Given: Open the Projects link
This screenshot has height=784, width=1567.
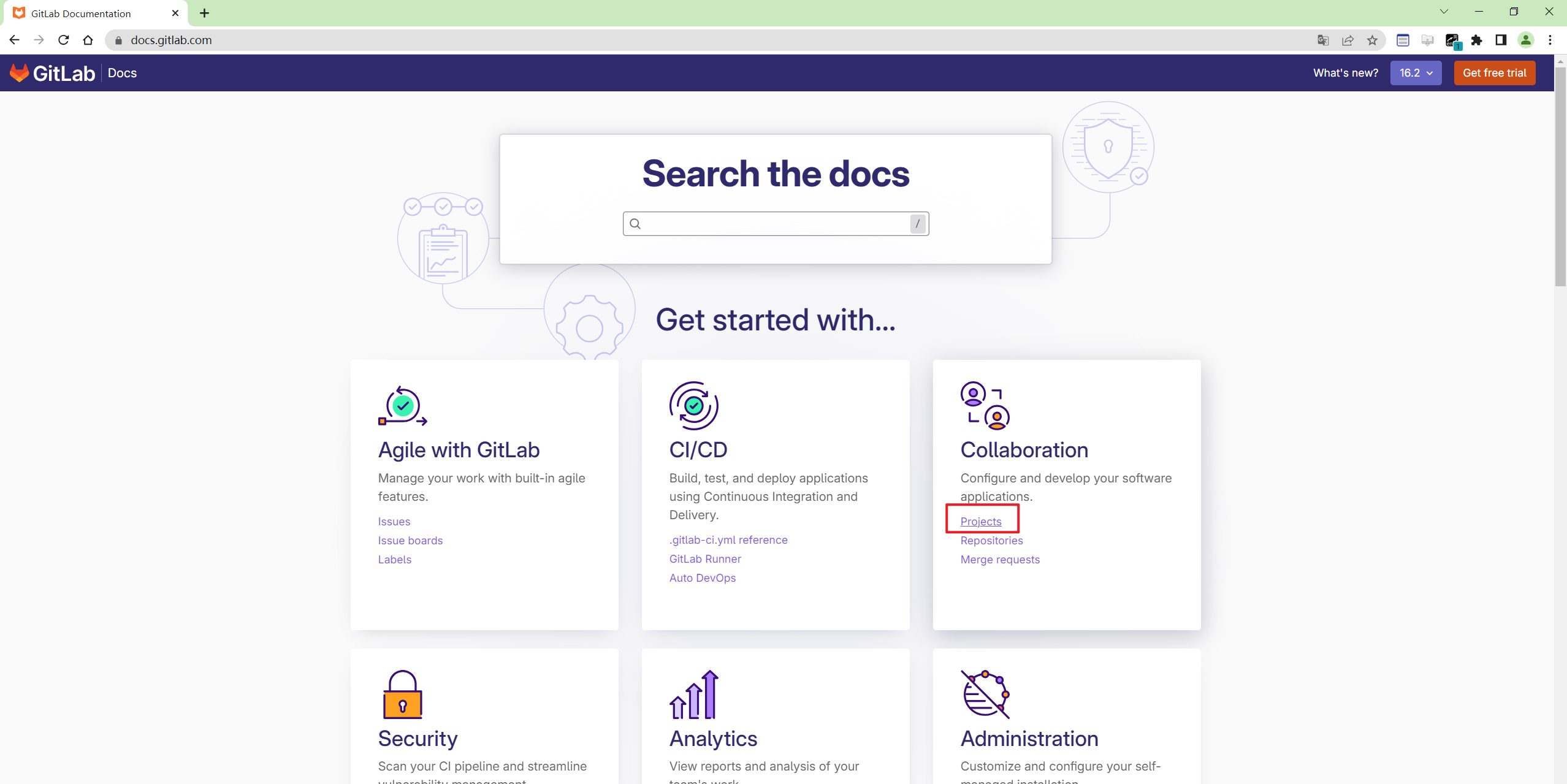Looking at the screenshot, I should click(981, 522).
